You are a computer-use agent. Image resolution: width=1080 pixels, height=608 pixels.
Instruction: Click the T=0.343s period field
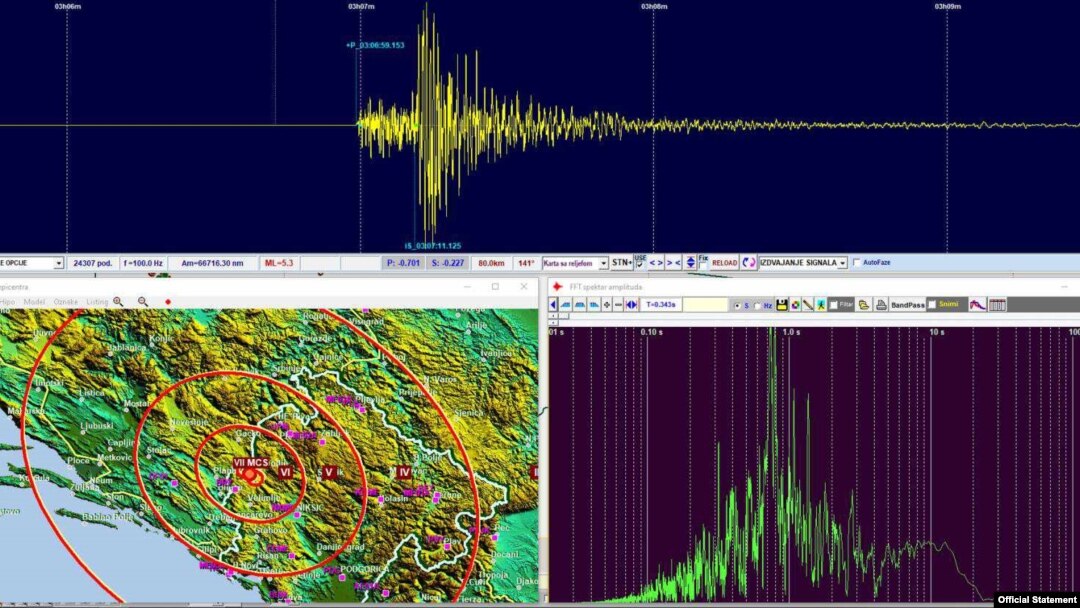[661, 304]
